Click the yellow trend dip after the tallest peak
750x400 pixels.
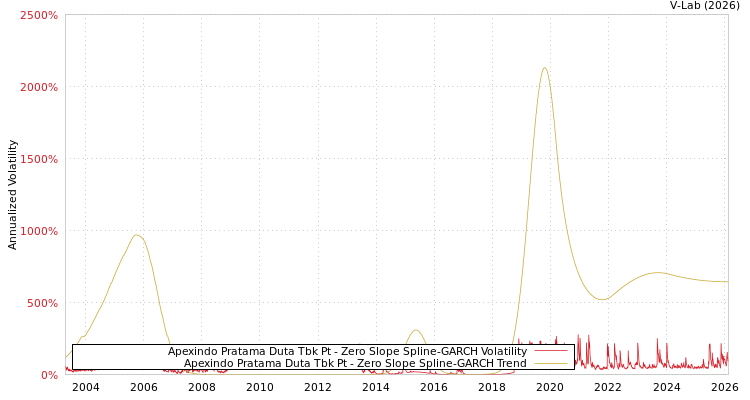[x=600, y=299]
